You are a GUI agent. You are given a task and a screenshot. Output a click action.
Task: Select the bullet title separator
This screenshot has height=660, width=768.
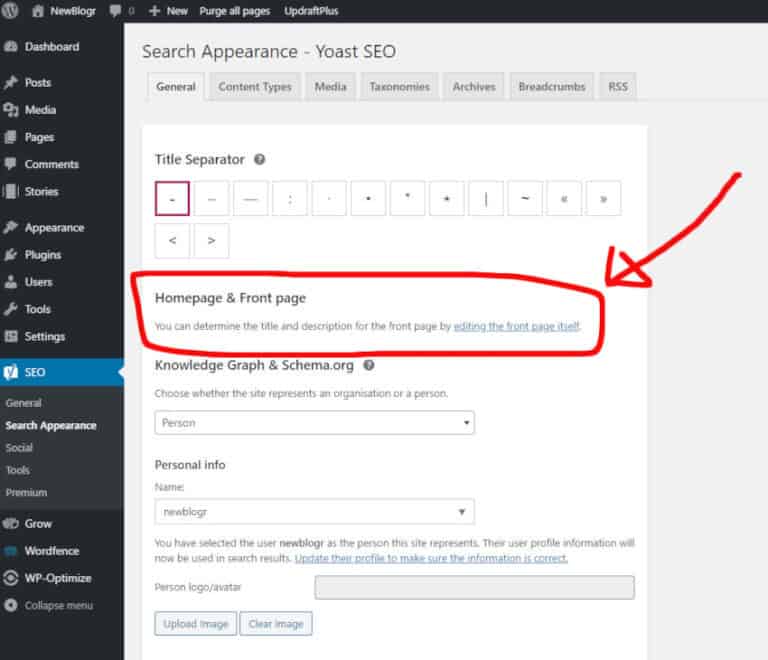[368, 198]
